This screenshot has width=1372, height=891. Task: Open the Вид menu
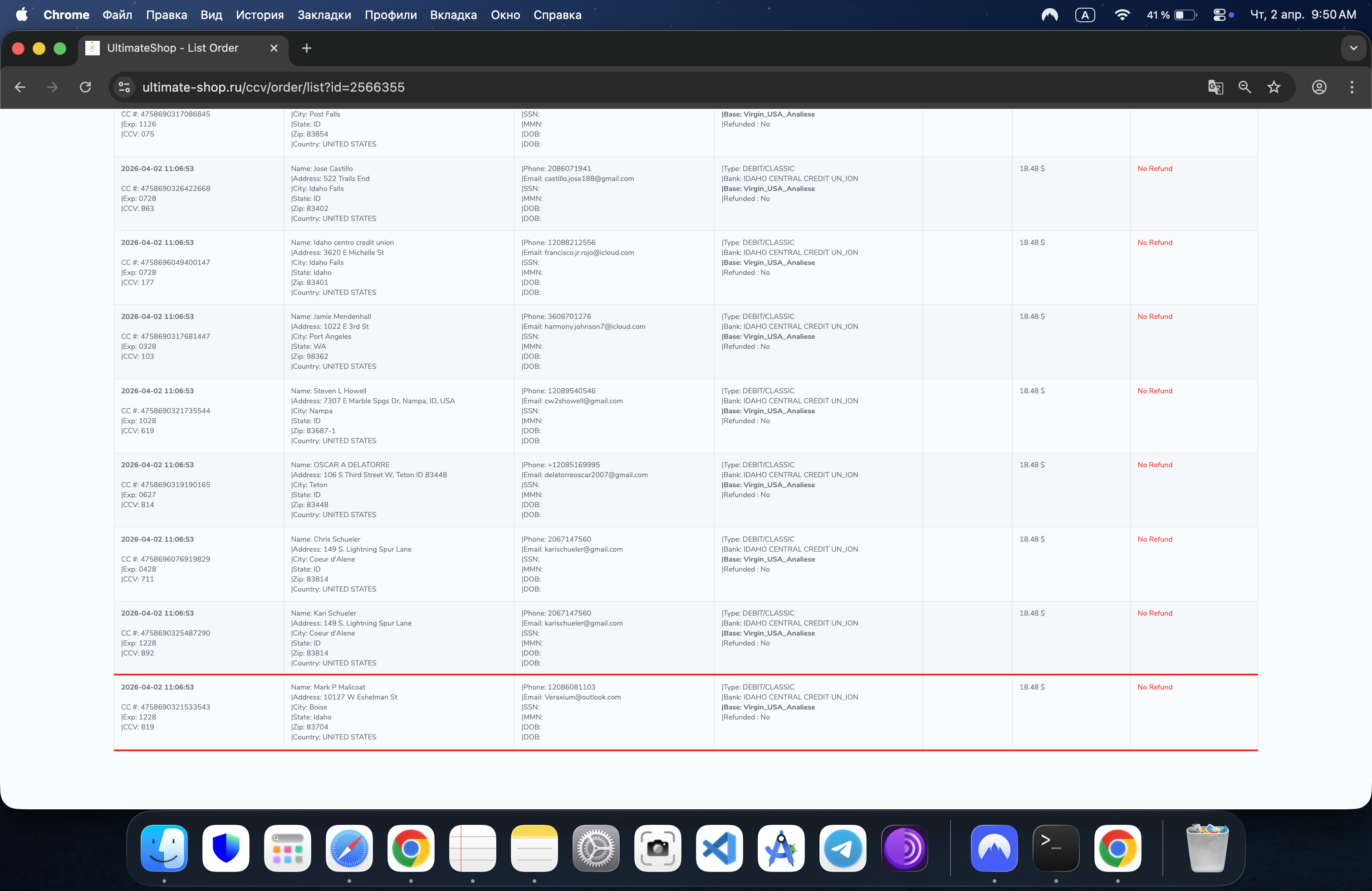pos(211,15)
